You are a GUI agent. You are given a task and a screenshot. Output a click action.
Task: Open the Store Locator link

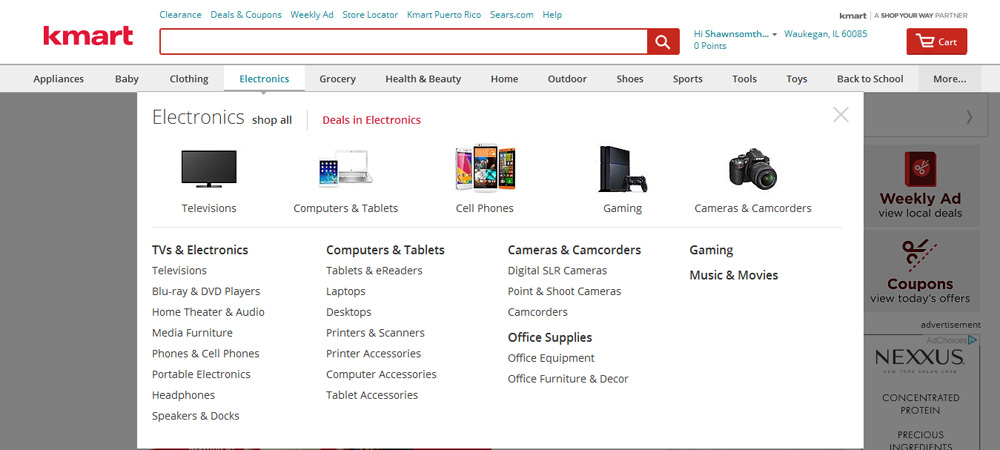370,15
